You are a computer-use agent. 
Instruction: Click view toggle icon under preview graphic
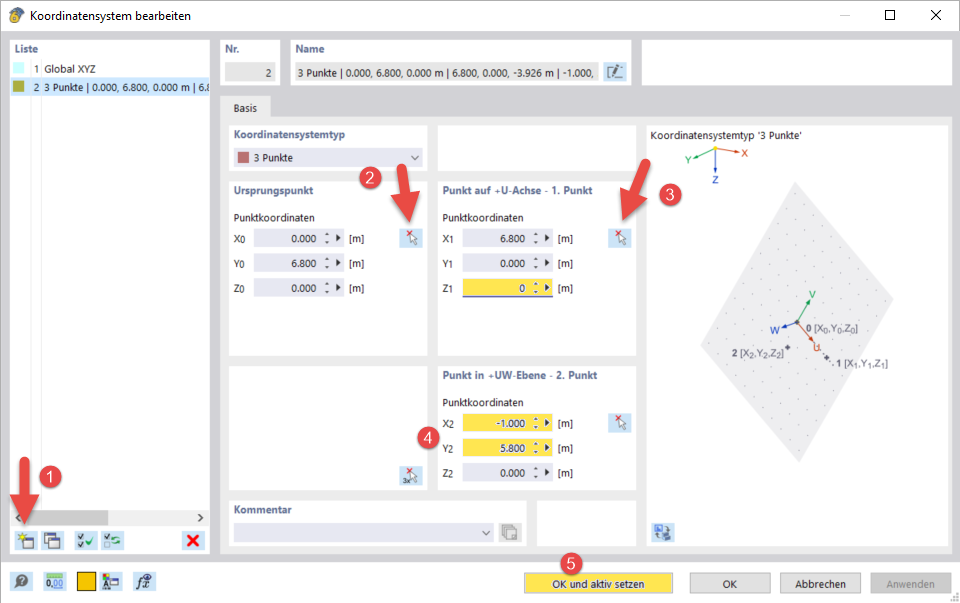(x=662, y=532)
